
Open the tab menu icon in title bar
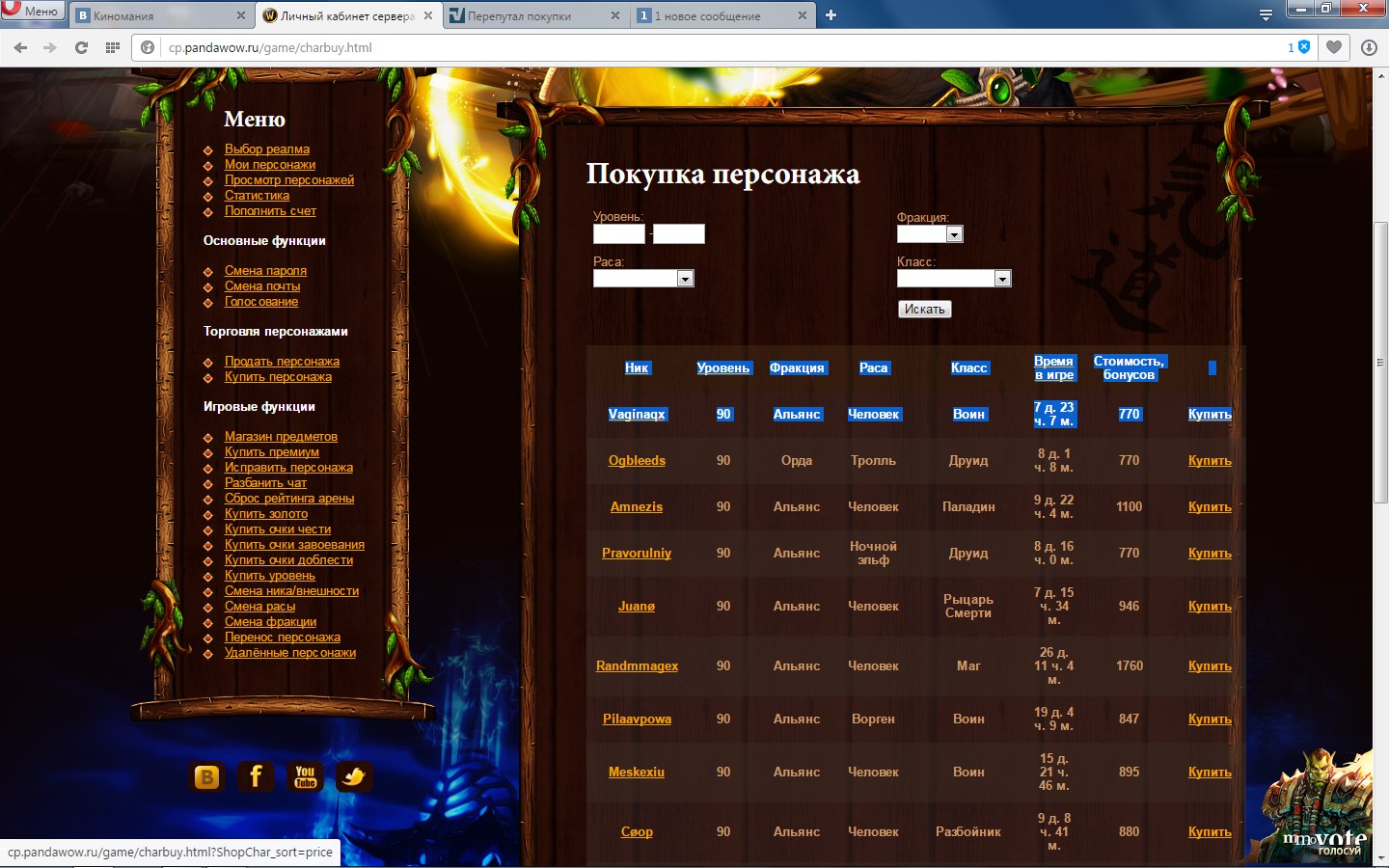tap(1266, 14)
